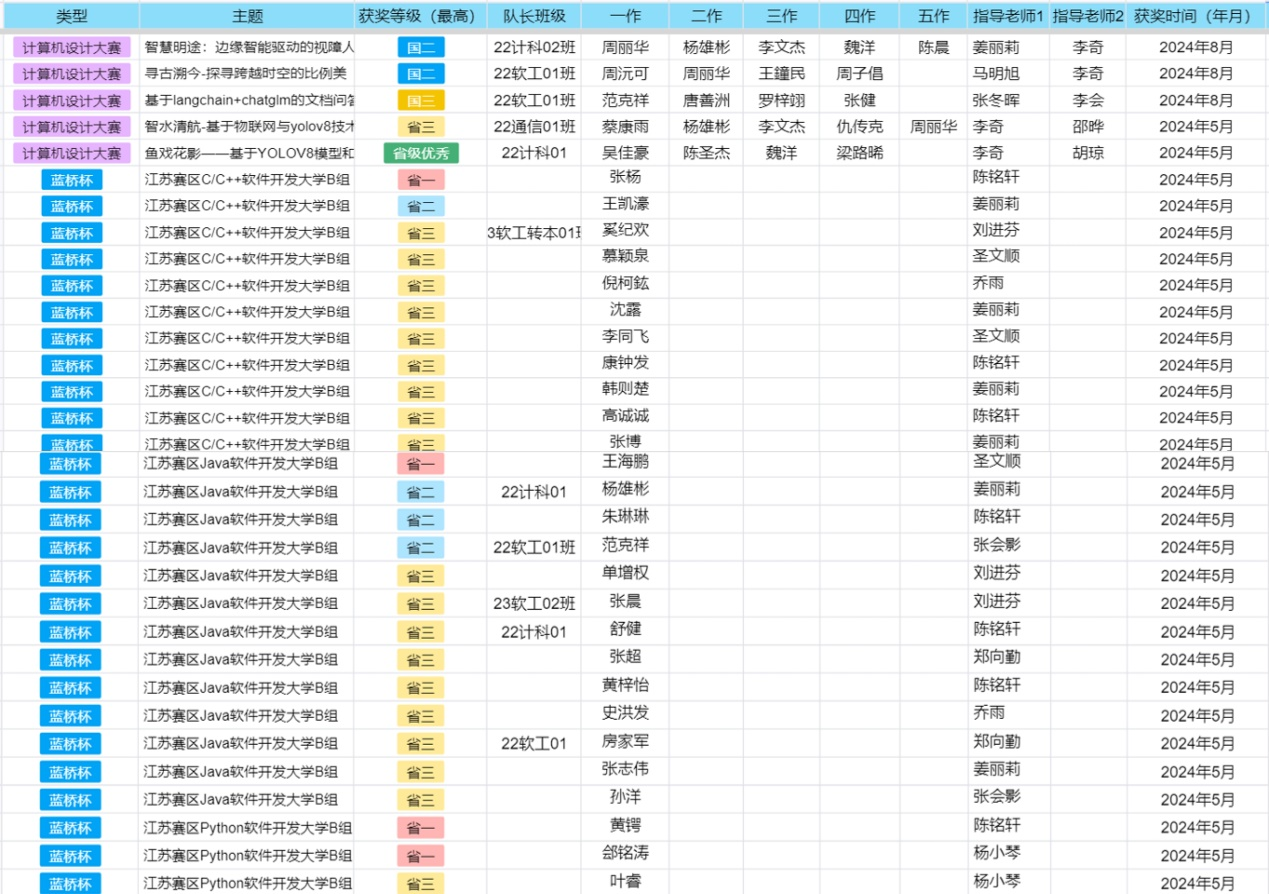Select the second advisor cell '胡琼'
Screen dimensions: 1269x894
1087,152
